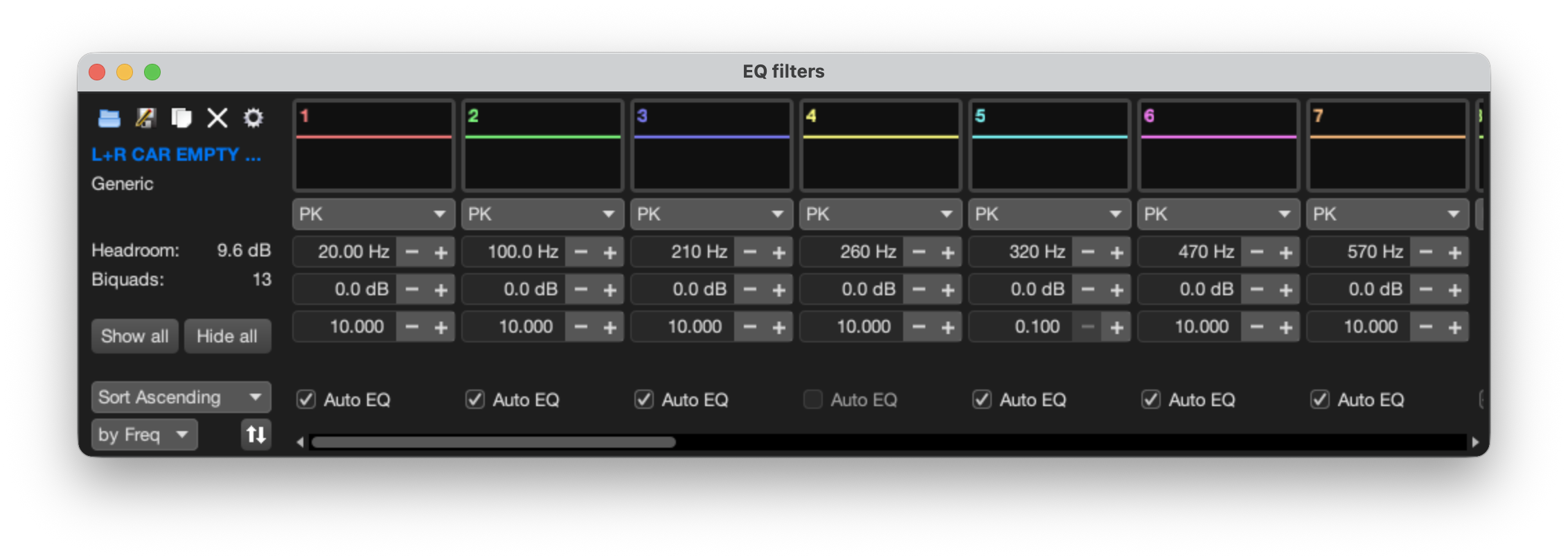Click the scrollbar left arrow

pos(300,441)
